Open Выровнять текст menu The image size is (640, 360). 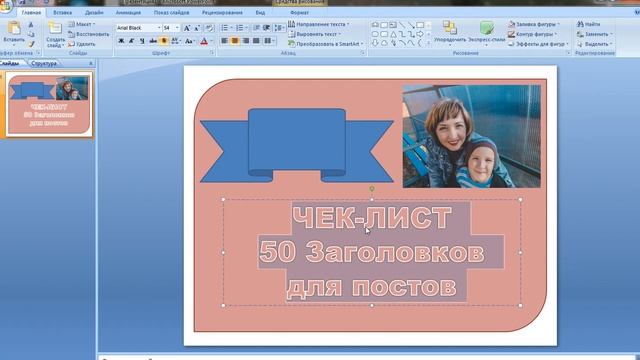(314, 34)
